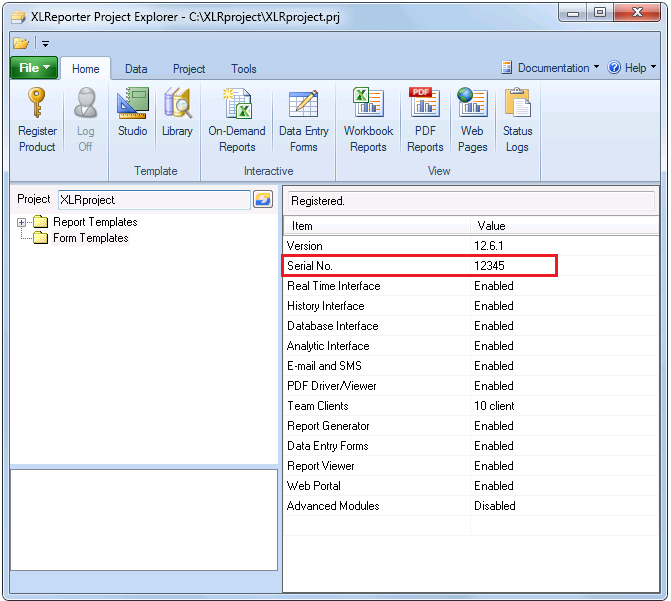Open Data Entry Forms
The height and width of the screenshot is (601, 671).
click(304, 119)
